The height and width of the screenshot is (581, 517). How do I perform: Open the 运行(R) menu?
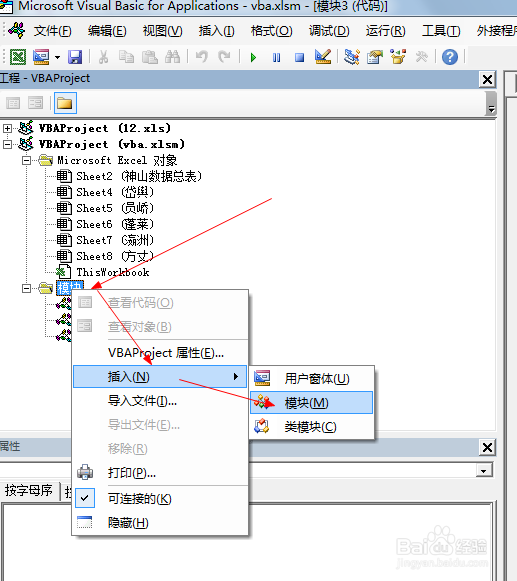tap(385, 31)
